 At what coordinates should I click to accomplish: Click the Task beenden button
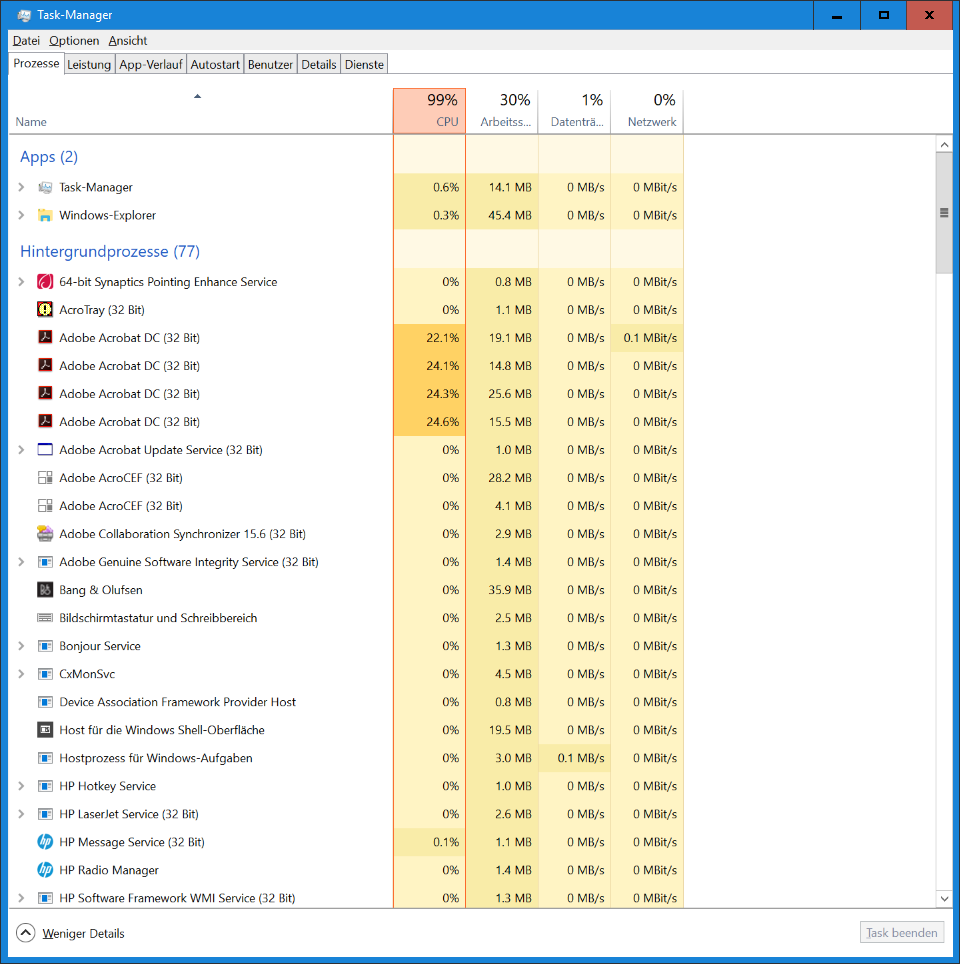pyautogui.click(x=901, y=933)
